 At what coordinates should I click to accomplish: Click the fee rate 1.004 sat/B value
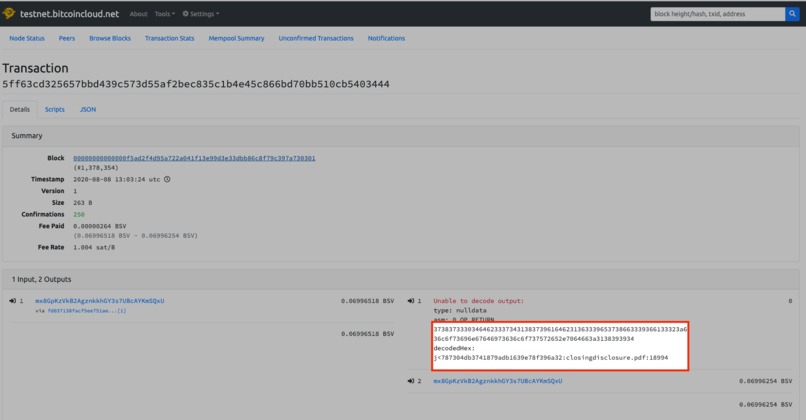[94, 247]
